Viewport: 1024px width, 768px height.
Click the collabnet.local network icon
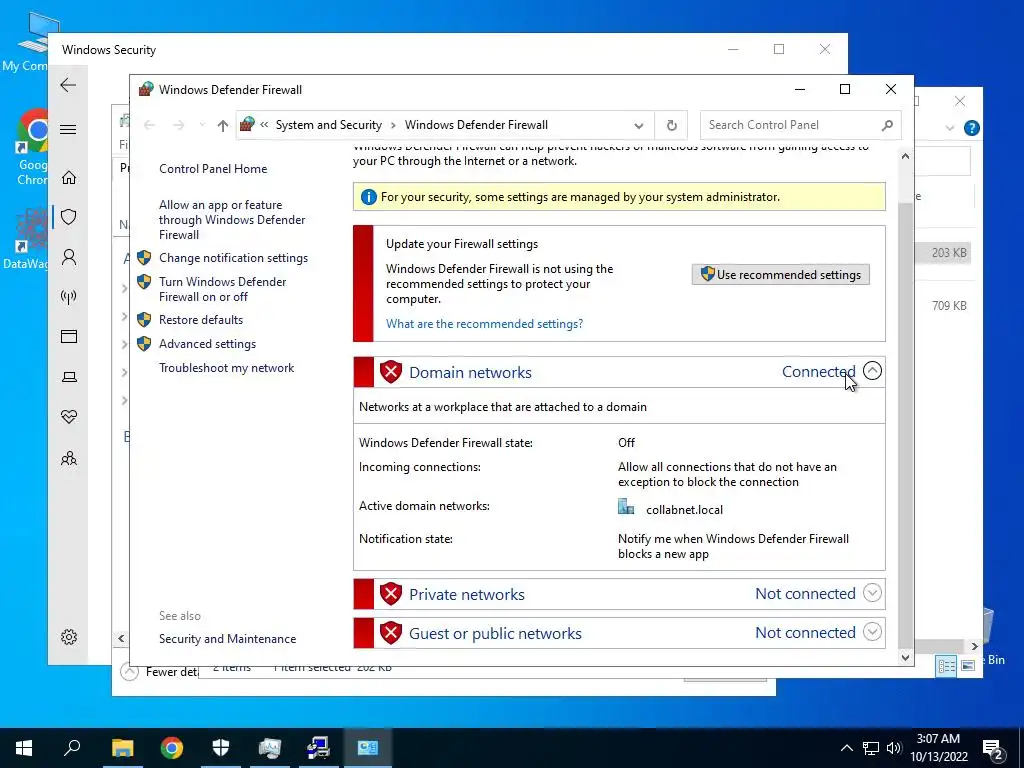626,507
